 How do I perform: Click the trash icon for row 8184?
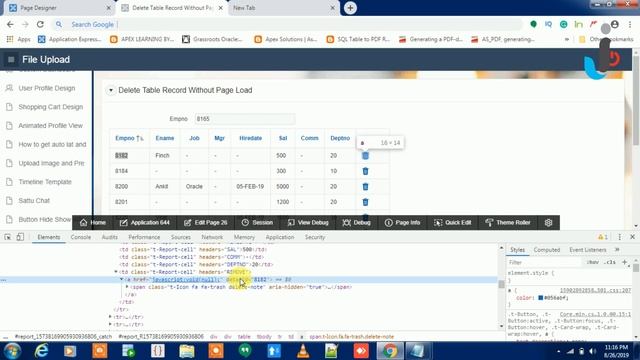tap(365, 171)
